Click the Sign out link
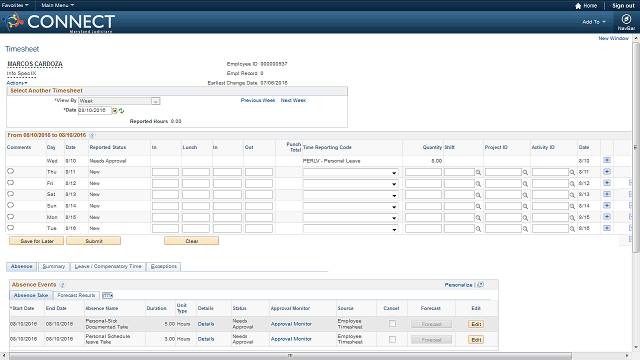This screenshot has height=360, width=640. [x=623, y=6]
